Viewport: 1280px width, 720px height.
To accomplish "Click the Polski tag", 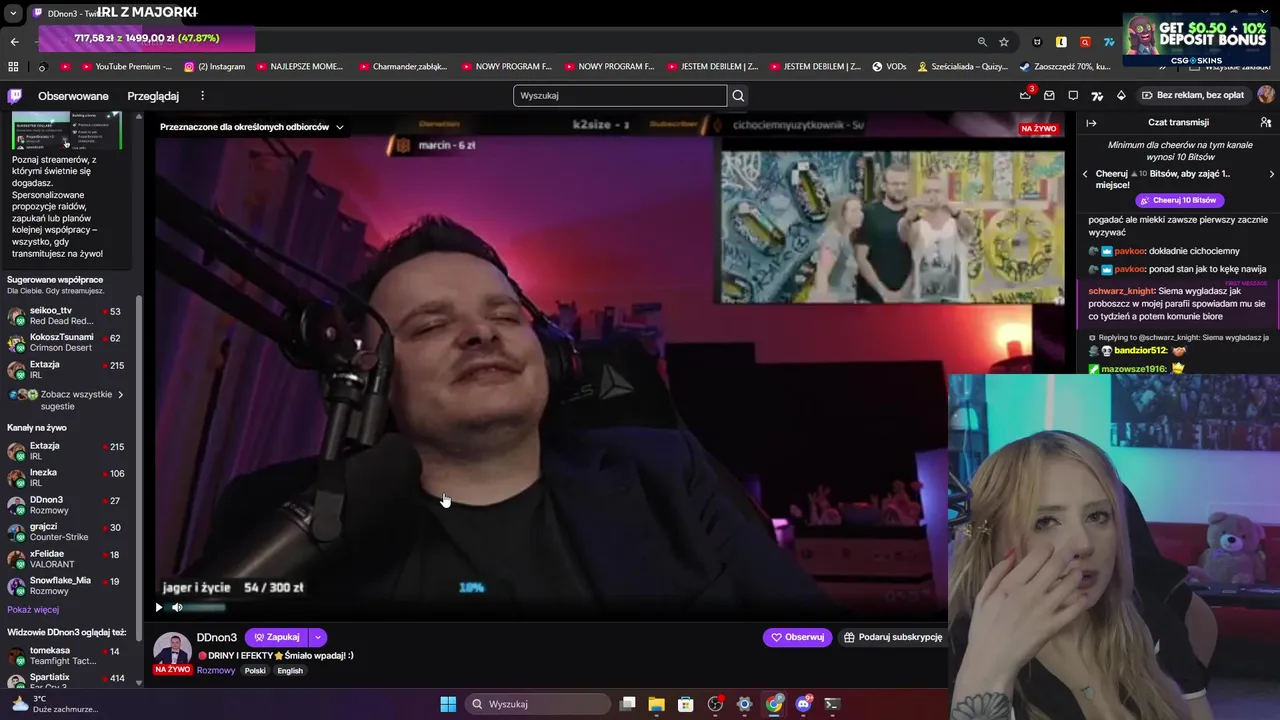I will click(x=255, y=671).
